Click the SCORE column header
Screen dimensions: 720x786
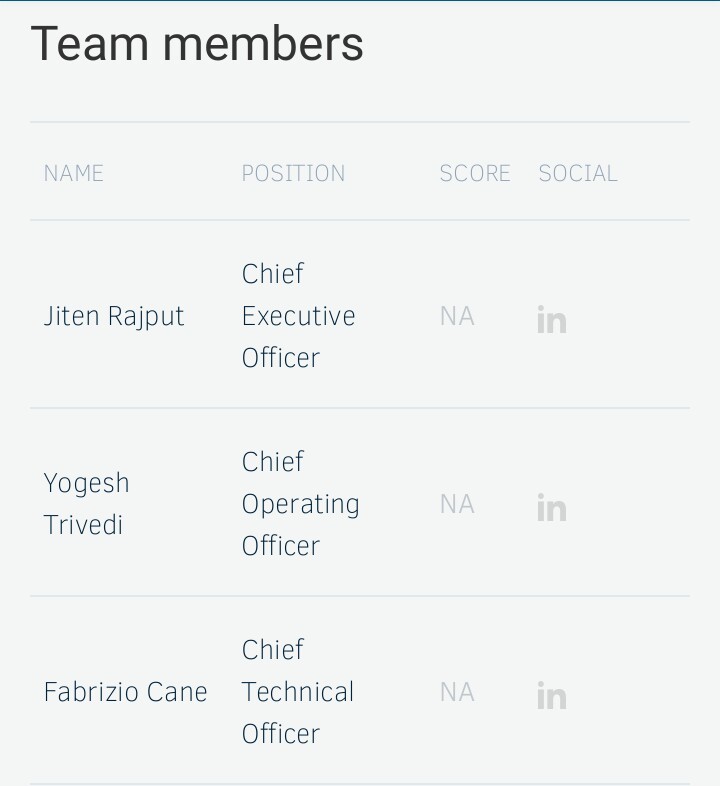(475, 173)
